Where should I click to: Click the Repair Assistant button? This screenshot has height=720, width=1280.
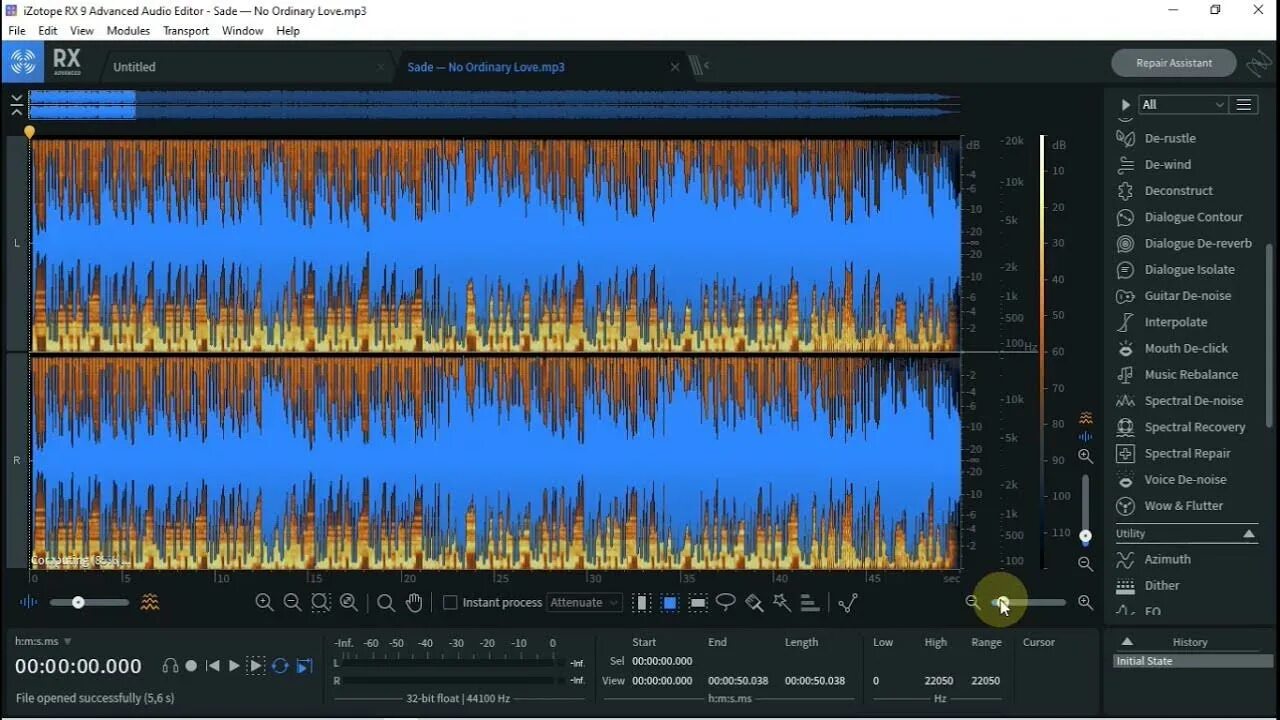coord(1174,63)
